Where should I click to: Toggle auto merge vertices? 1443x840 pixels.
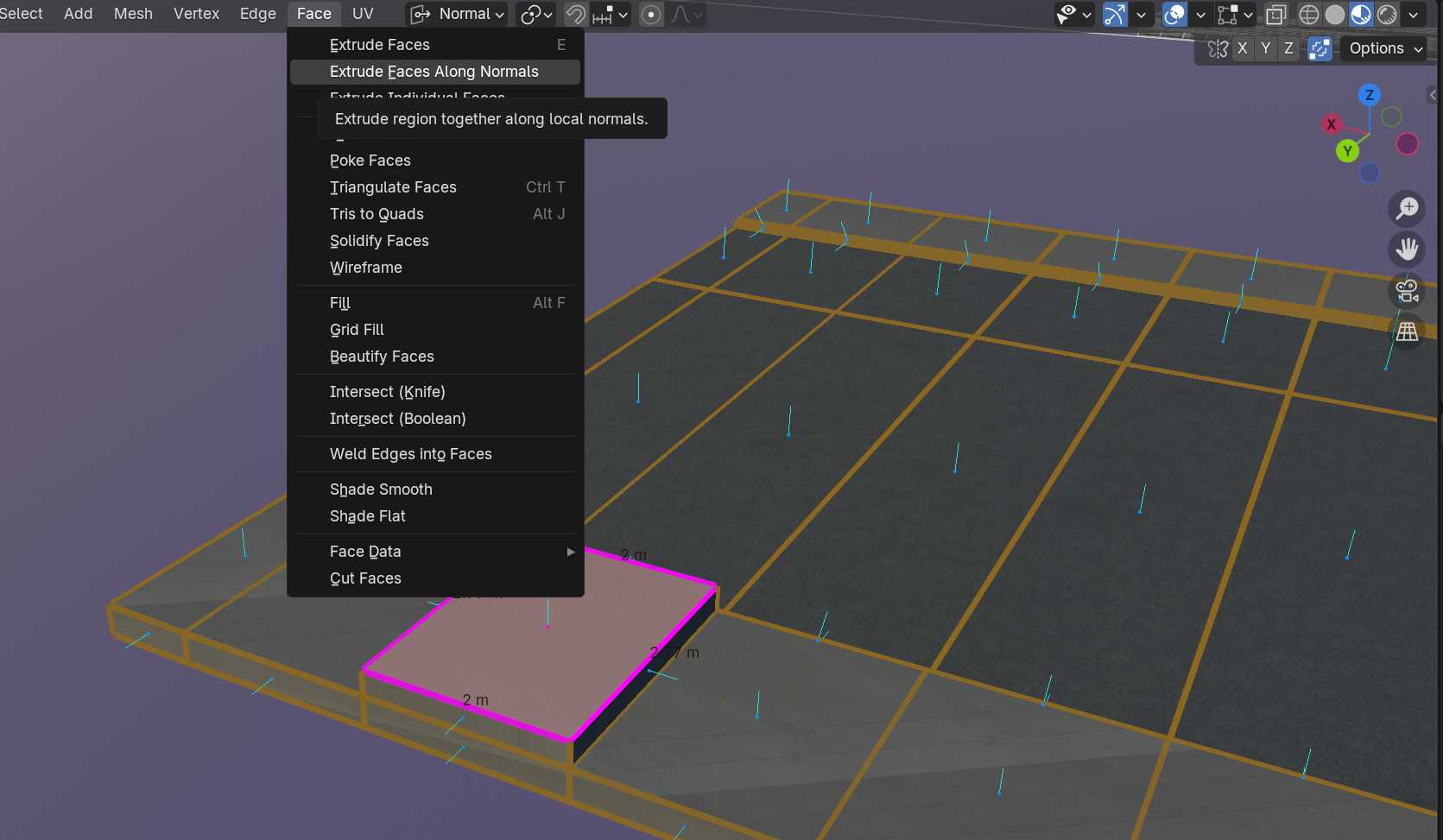(1320, 48)
